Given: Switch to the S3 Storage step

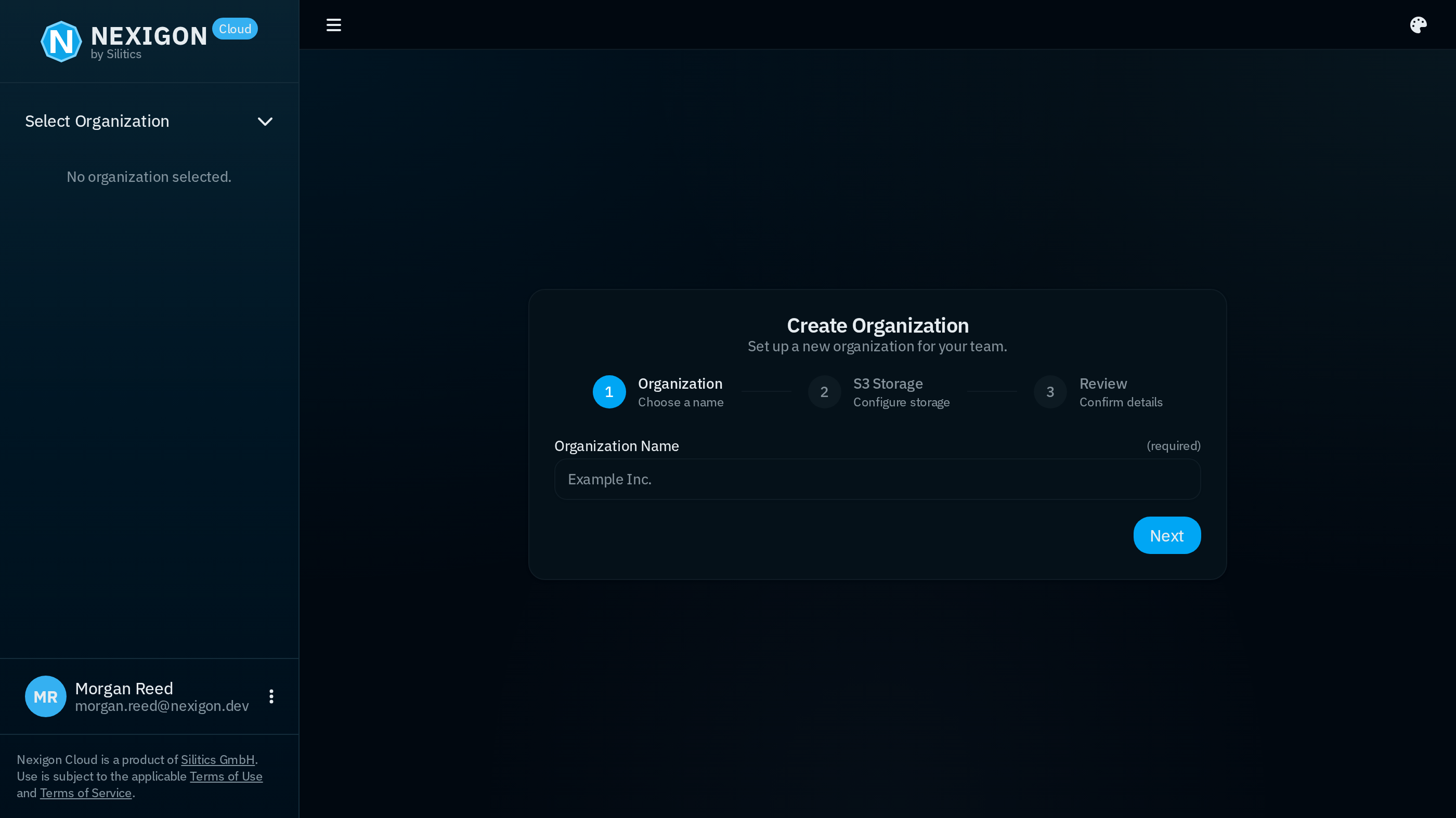Looking at the screenshot, I should tap(824, 391).
